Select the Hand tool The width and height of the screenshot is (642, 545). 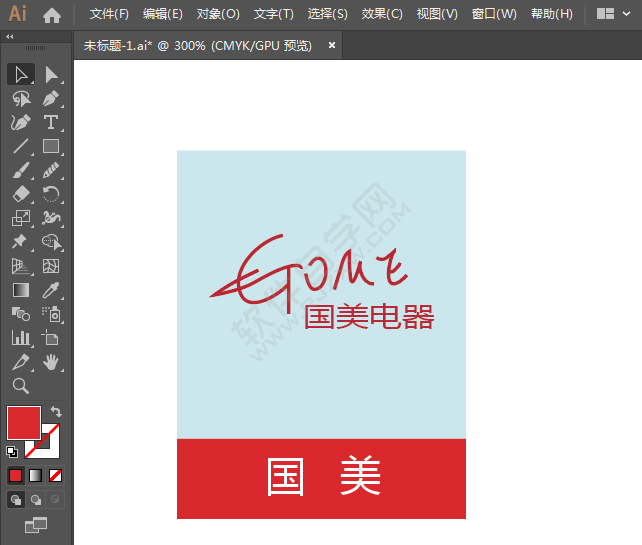[x=51, y=362]
